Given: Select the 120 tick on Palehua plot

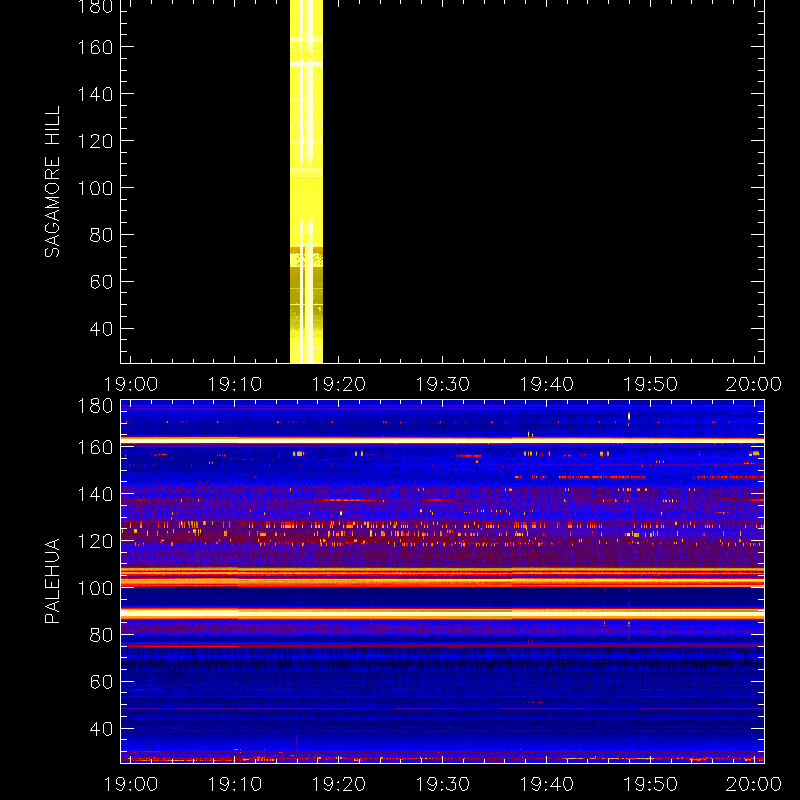Looking at the screenshot, I should (x=95, y=541).
